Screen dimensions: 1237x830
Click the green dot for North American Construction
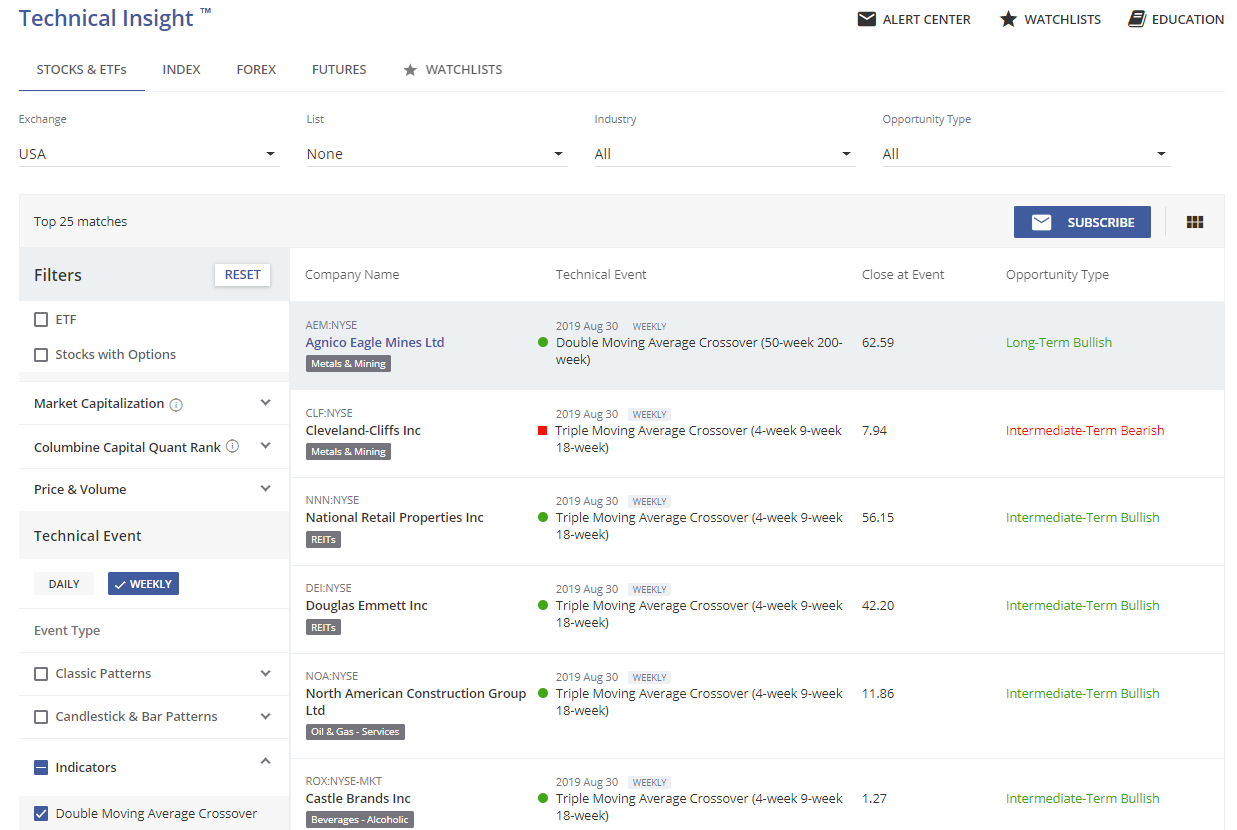543,693
